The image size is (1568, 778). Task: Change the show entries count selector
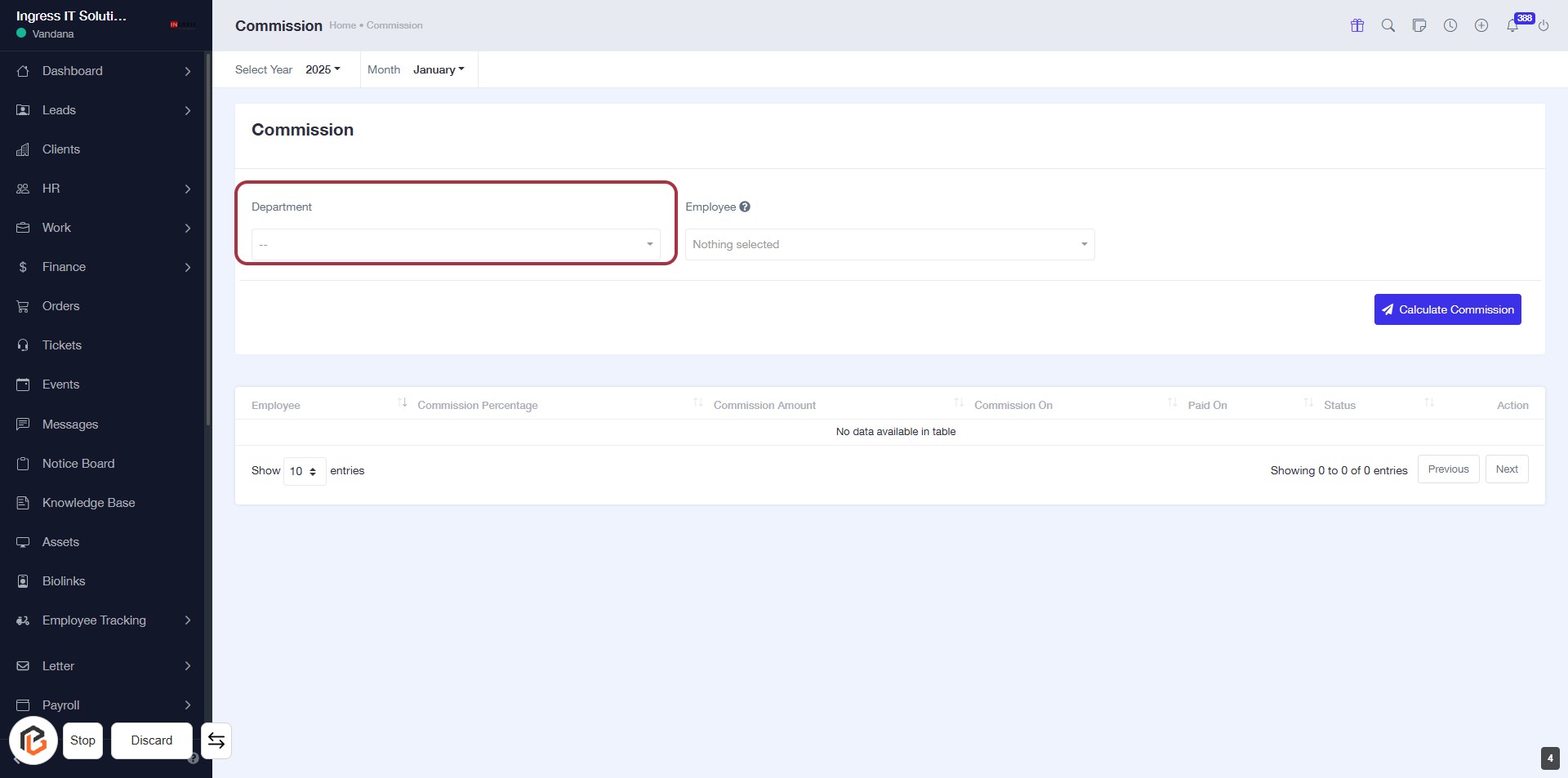coord(304,471)
